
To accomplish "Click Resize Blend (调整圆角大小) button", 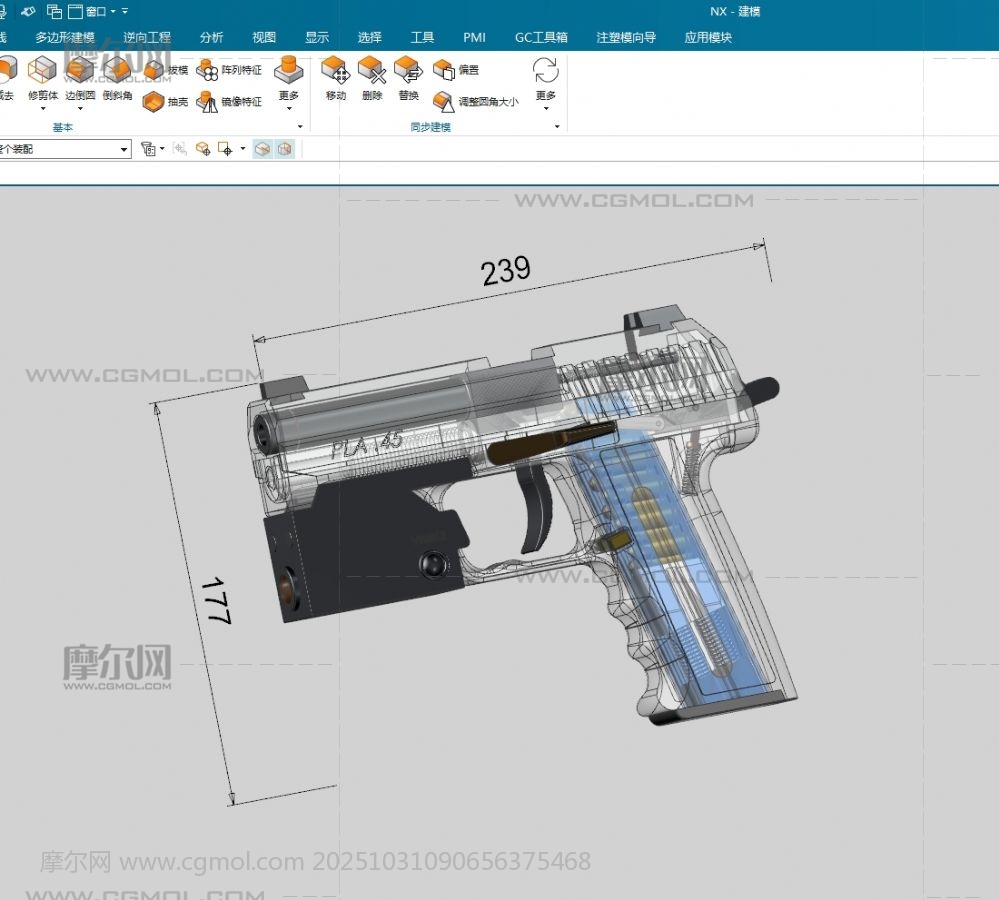I will pyautogui.click(x=476, y=102).
